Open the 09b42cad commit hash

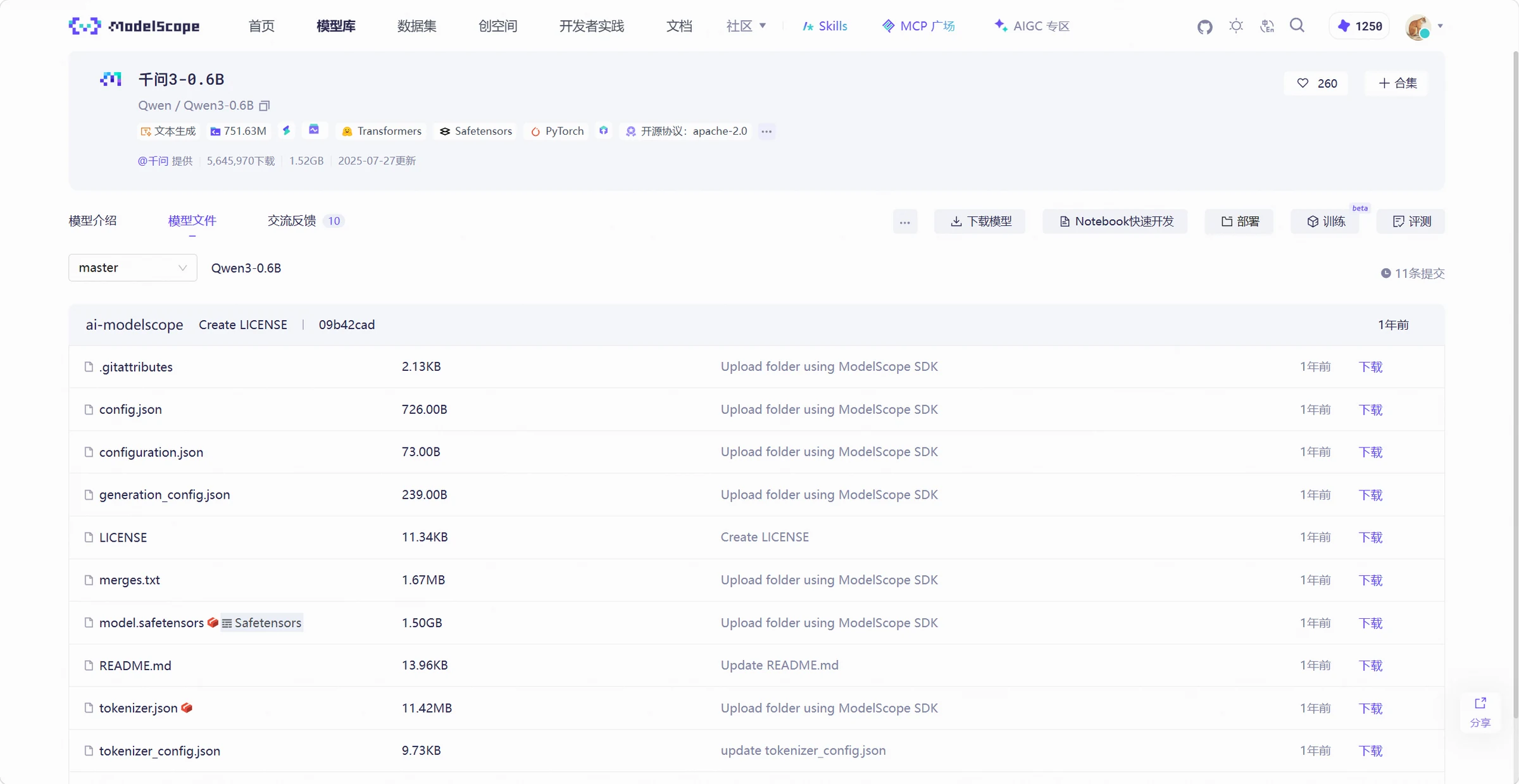(x=347, y=325)
